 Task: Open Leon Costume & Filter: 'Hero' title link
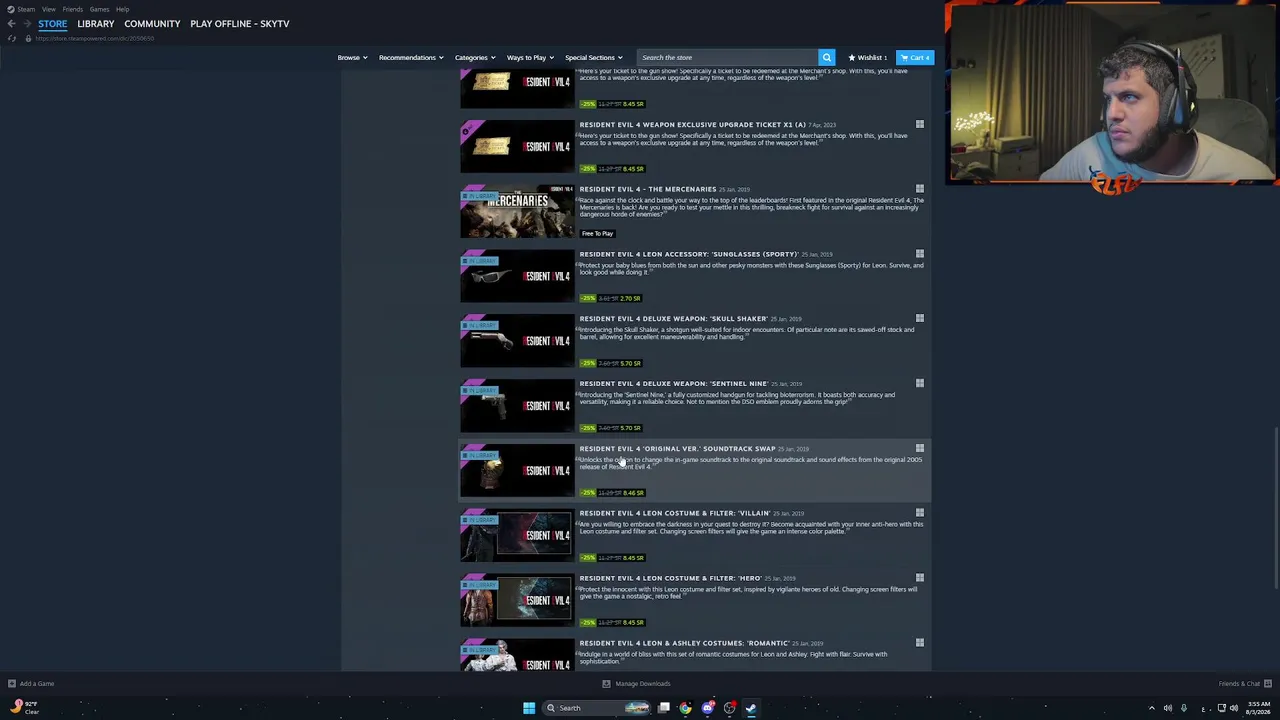pos(670,578)
